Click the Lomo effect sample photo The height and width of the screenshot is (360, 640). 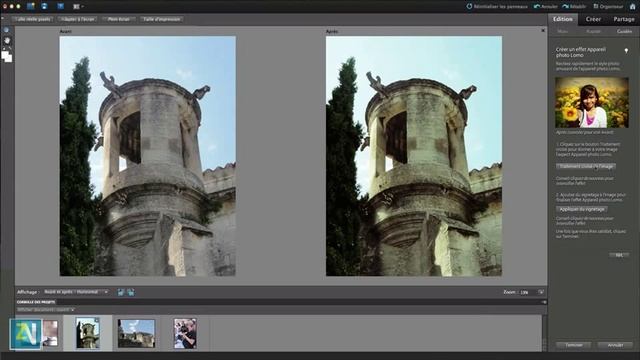[x=591, y=102]
